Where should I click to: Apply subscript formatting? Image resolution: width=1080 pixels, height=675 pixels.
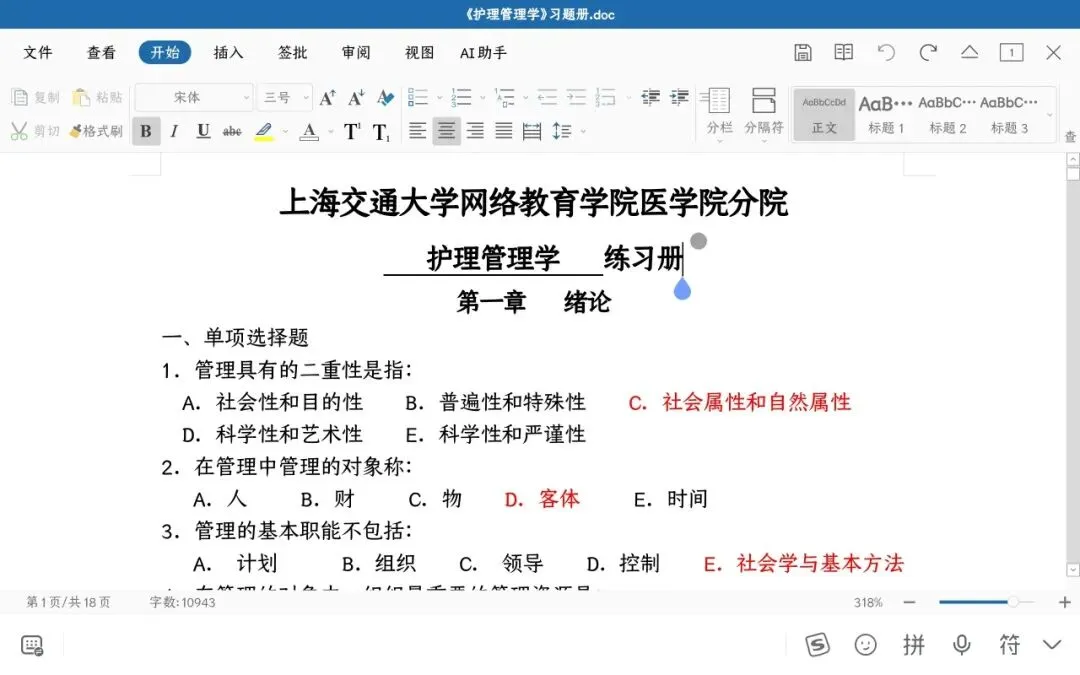381,132
